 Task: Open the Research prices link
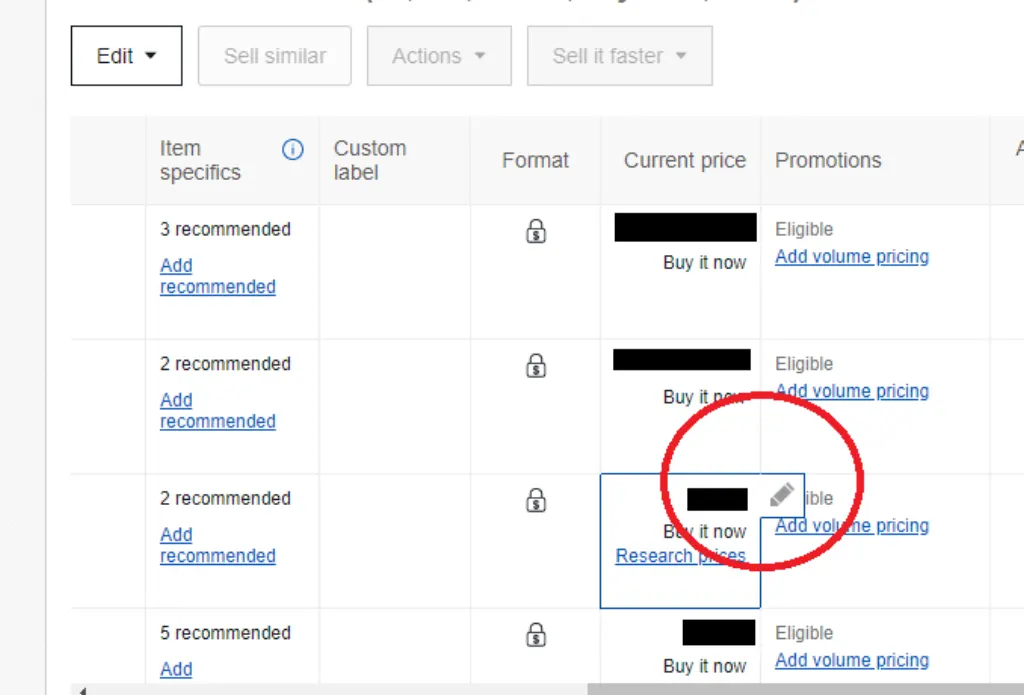pyautogui.click(x=680, y=556)
